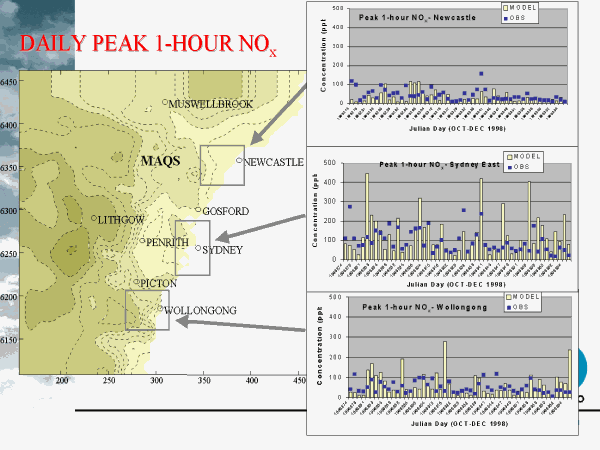Viewport: 600px width, 450px height.
Task: Click MODEL legend swatch in Newcastle chart
Action: pyautogui.click(x=506, y=8)
